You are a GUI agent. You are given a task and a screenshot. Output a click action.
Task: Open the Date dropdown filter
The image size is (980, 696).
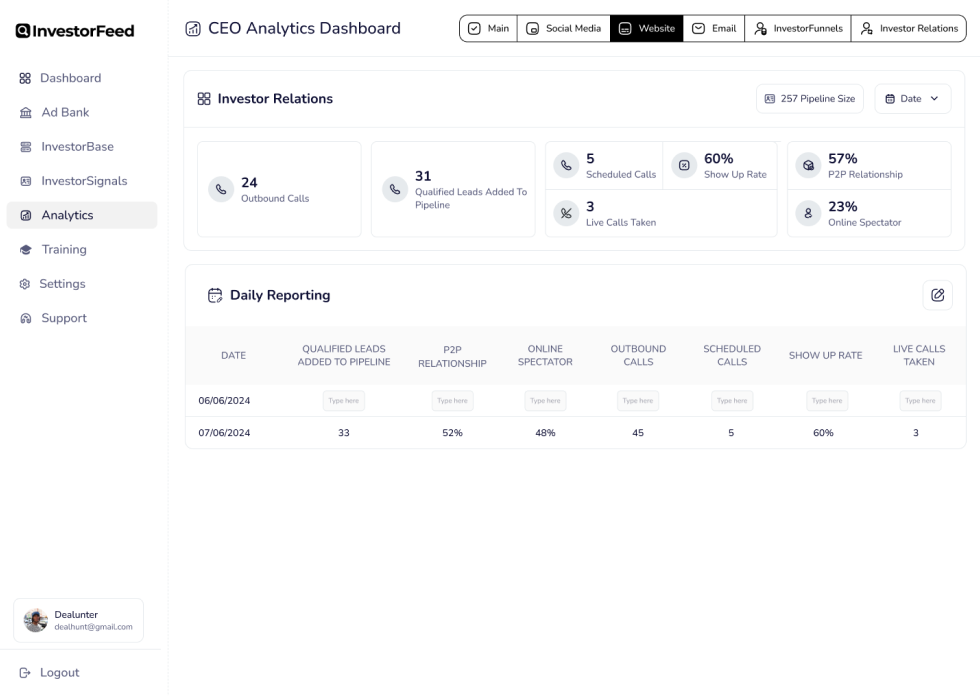tap(912, 99)
